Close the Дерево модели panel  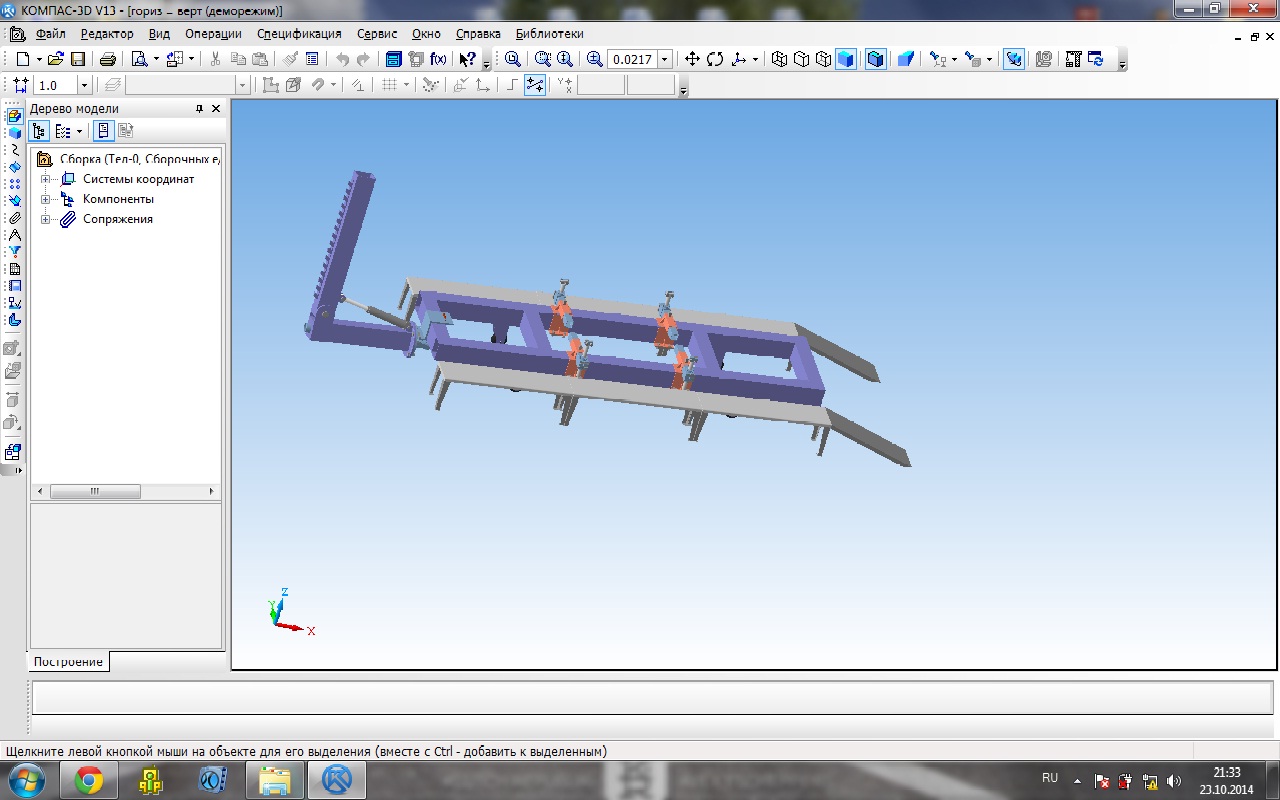[x=216, y=109]
